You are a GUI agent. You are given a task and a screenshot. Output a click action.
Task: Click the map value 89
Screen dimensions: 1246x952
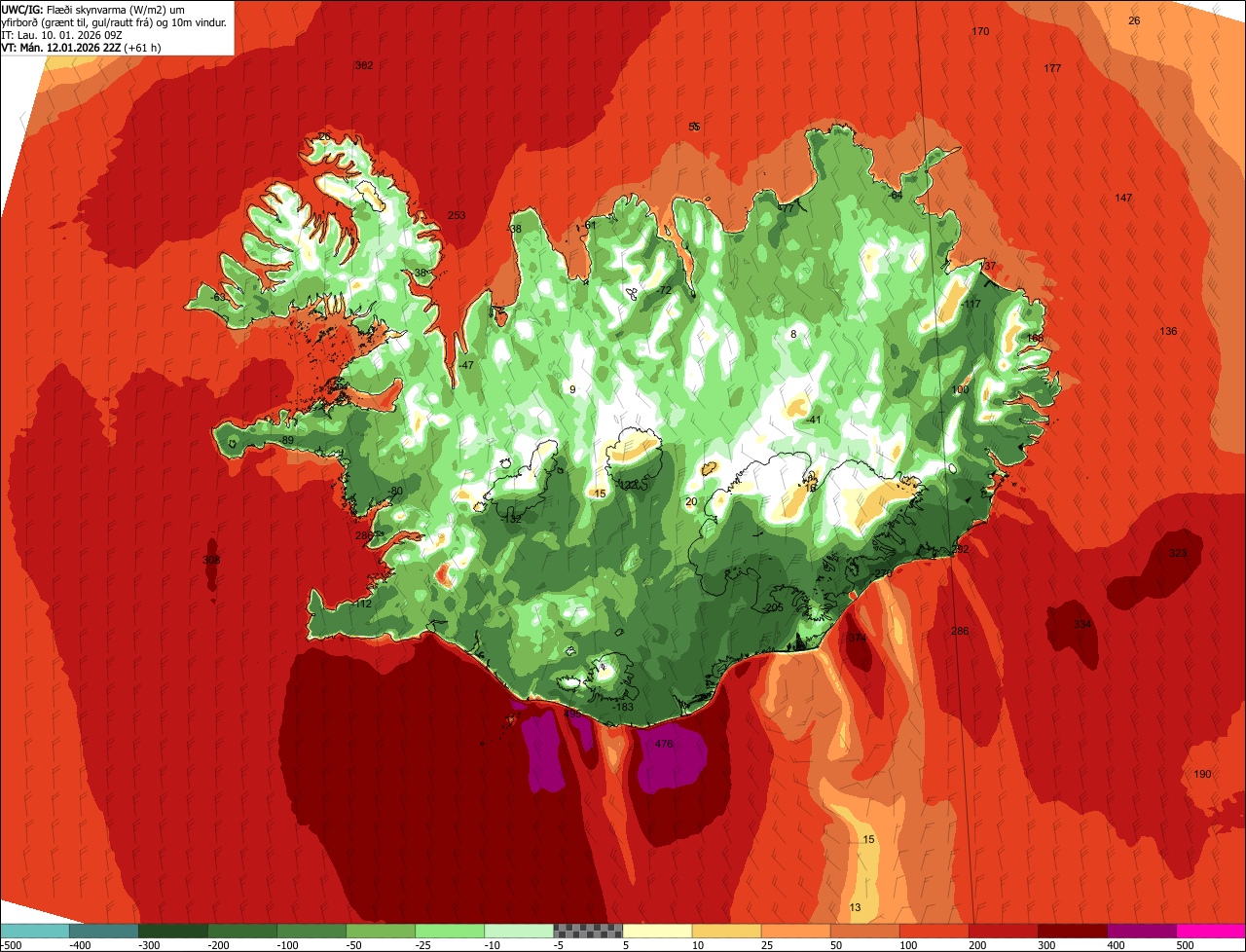point(287,441)
